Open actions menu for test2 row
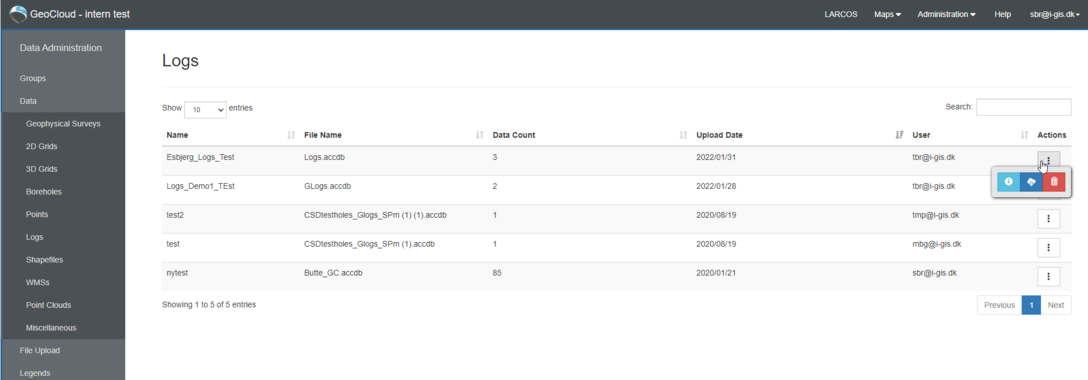This screenshot has height=380, width=1088. [1048, 218]
